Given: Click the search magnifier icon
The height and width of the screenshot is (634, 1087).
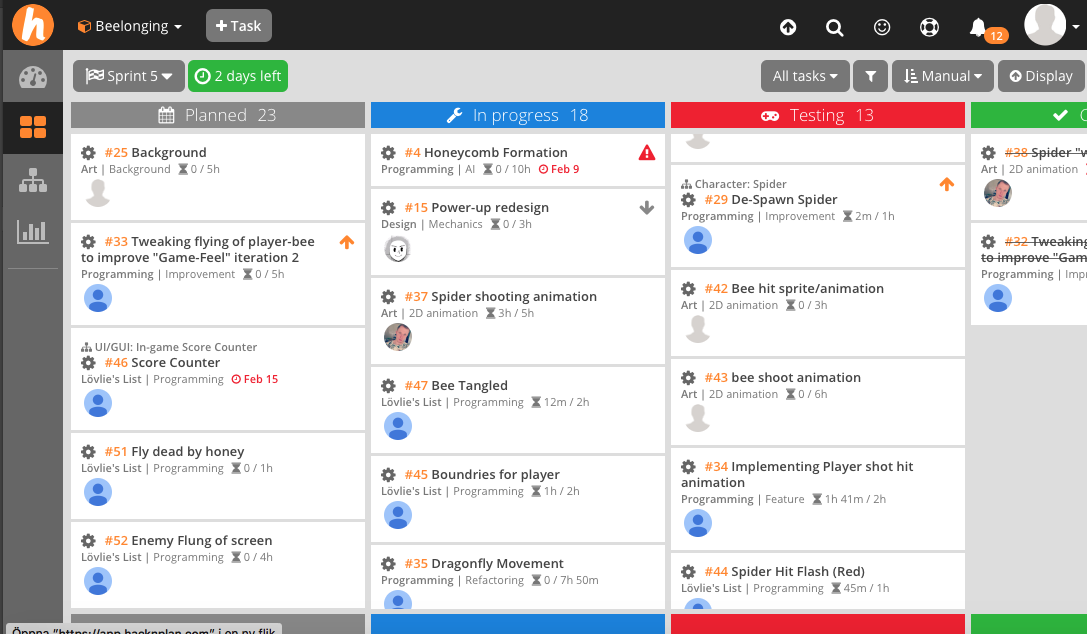Looking at the screenshot, I should coord(834,27).
